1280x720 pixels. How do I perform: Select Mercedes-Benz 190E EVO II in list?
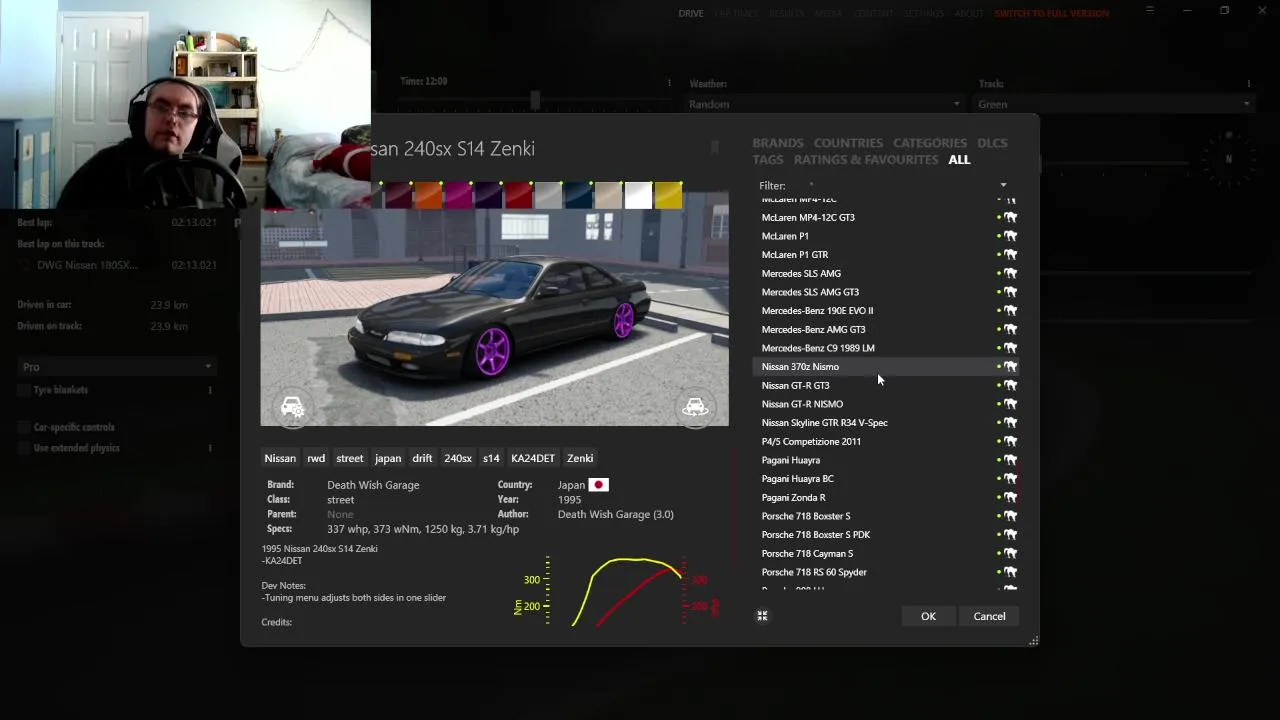coord(886,311)
